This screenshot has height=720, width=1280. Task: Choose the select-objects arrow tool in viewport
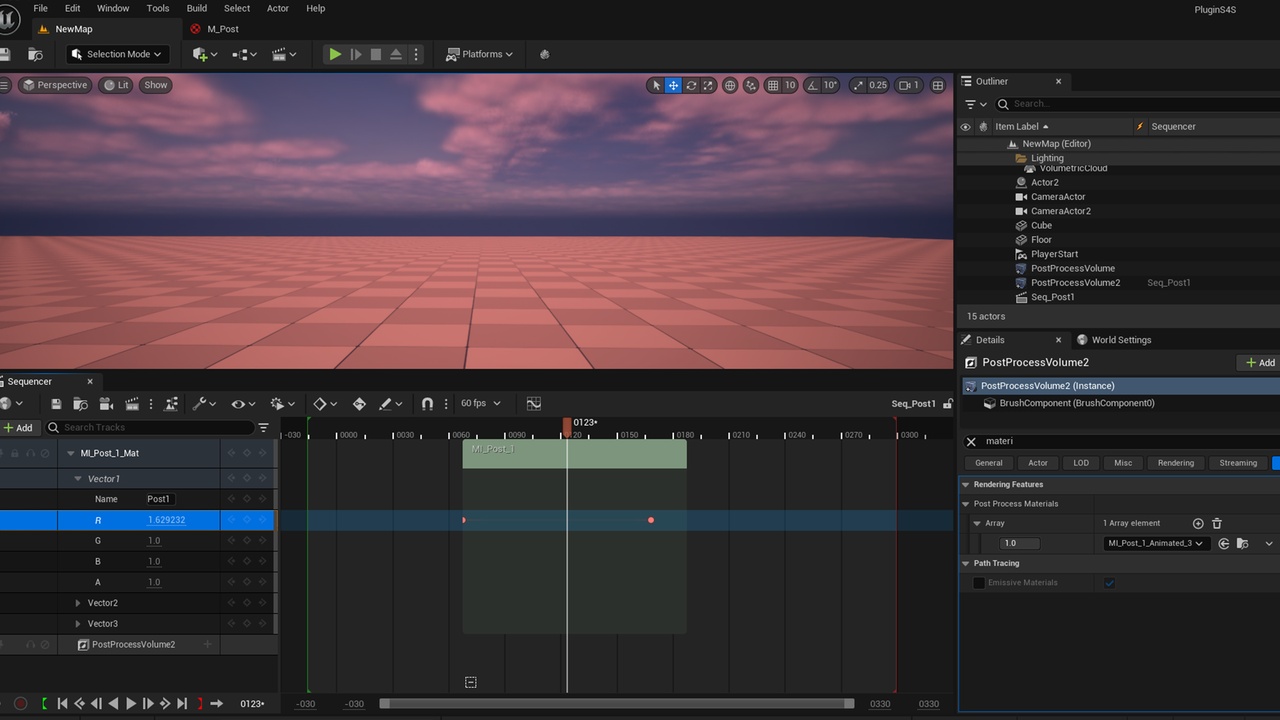(x=656, y=85)
